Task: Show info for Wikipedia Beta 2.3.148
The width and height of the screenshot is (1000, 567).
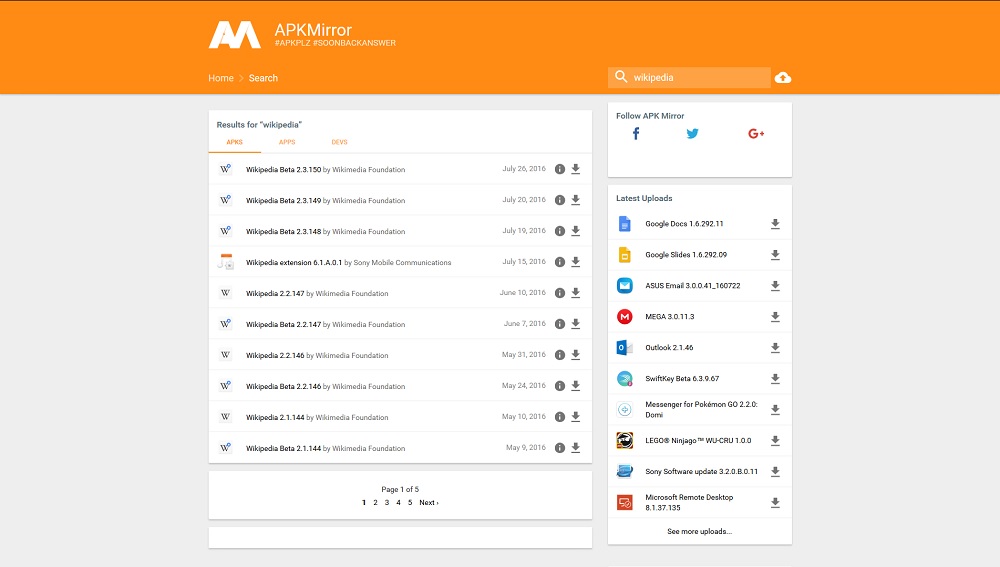Action: pos(559,231)
